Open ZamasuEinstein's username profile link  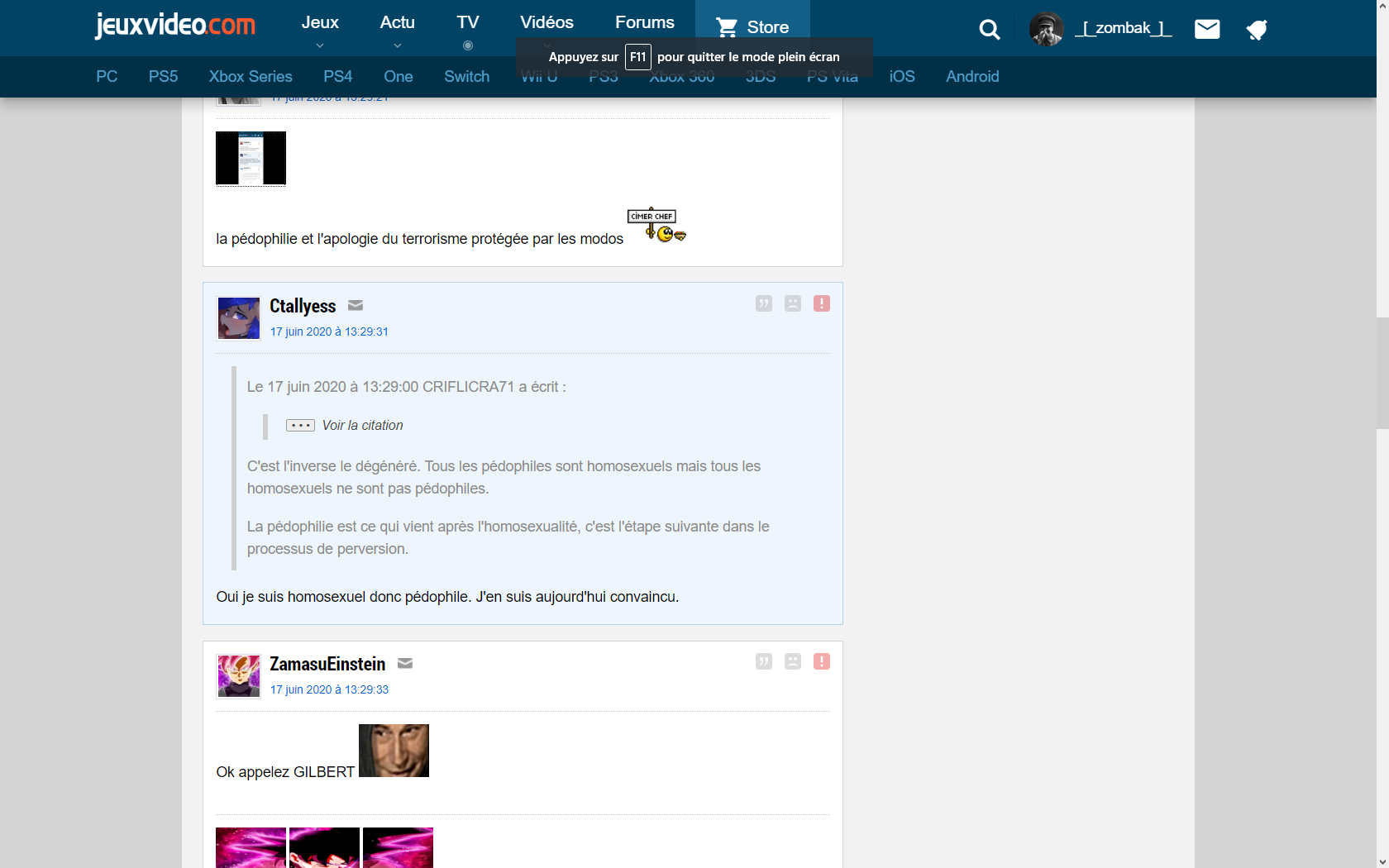(x=327, y=664)
